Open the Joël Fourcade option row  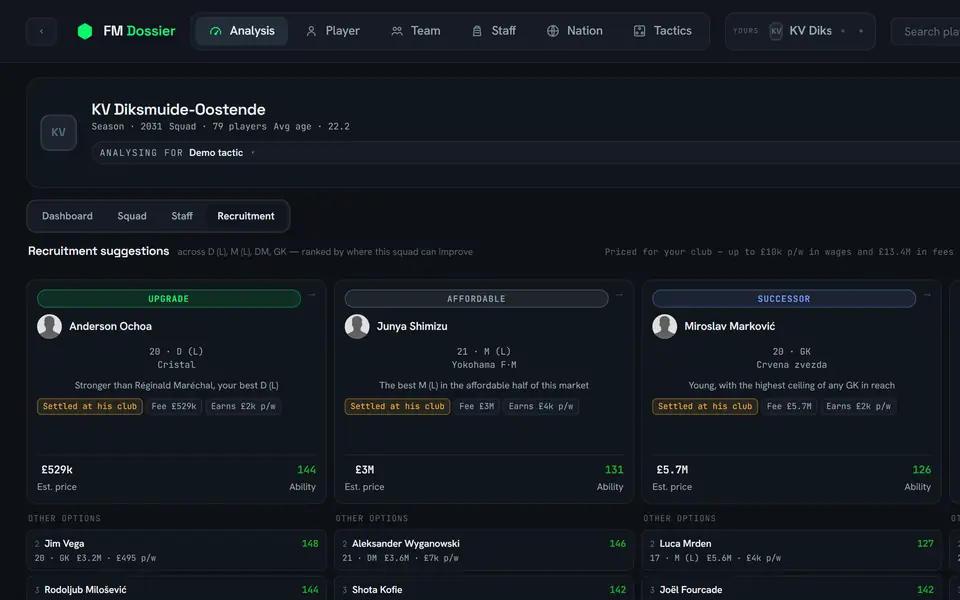pos(791,589)
